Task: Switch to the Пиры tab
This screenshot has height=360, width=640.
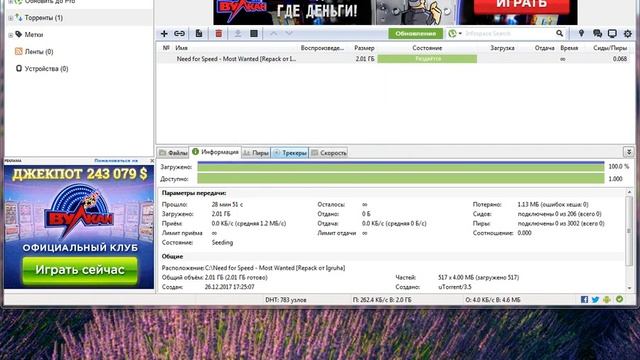Action: coord(256,153)
